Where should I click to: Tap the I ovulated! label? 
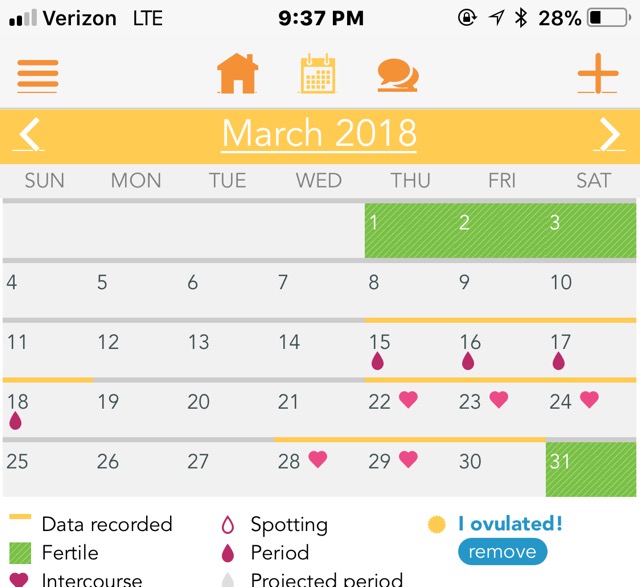pos(510,524)
